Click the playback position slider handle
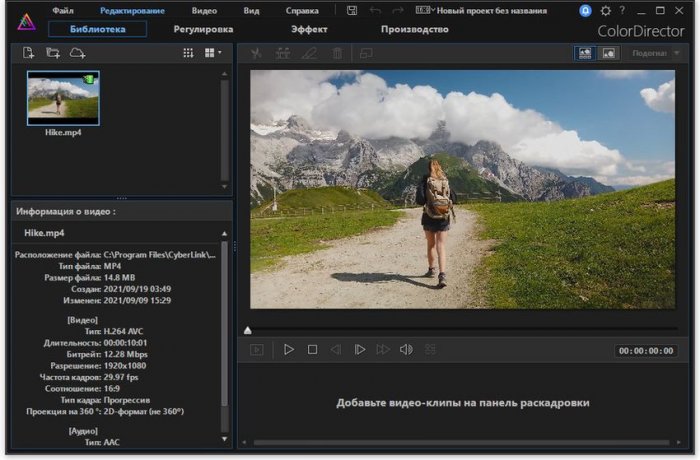The image size is (700, 460). click(x=248, y=330)
